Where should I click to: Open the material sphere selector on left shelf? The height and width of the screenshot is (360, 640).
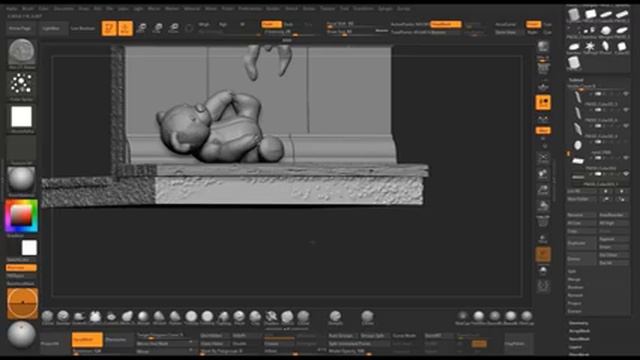(x=21, y=179)
